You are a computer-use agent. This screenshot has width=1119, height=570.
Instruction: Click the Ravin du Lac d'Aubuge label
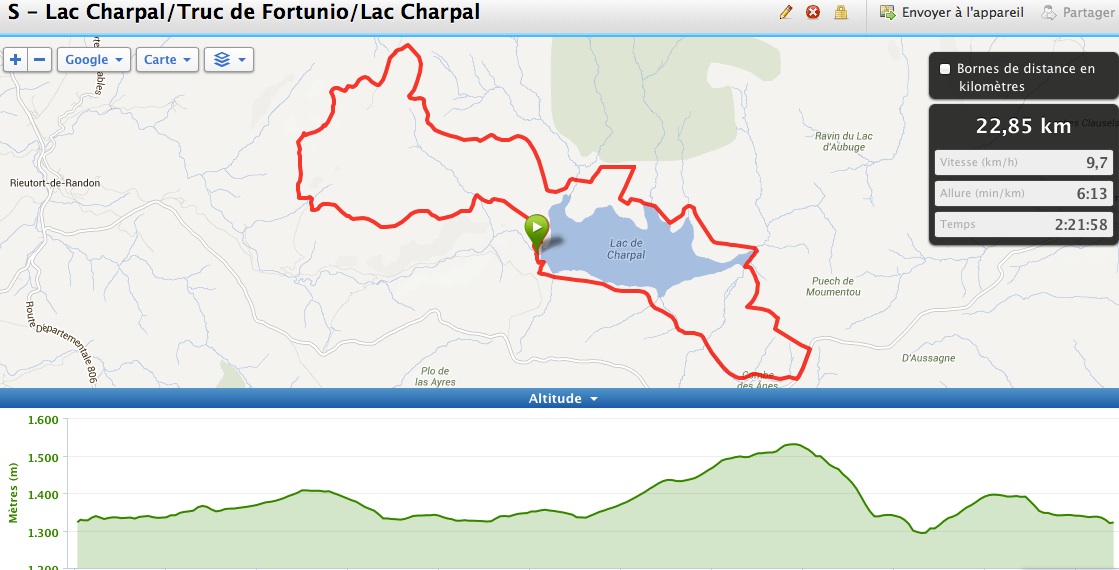(x=844, y=141)
